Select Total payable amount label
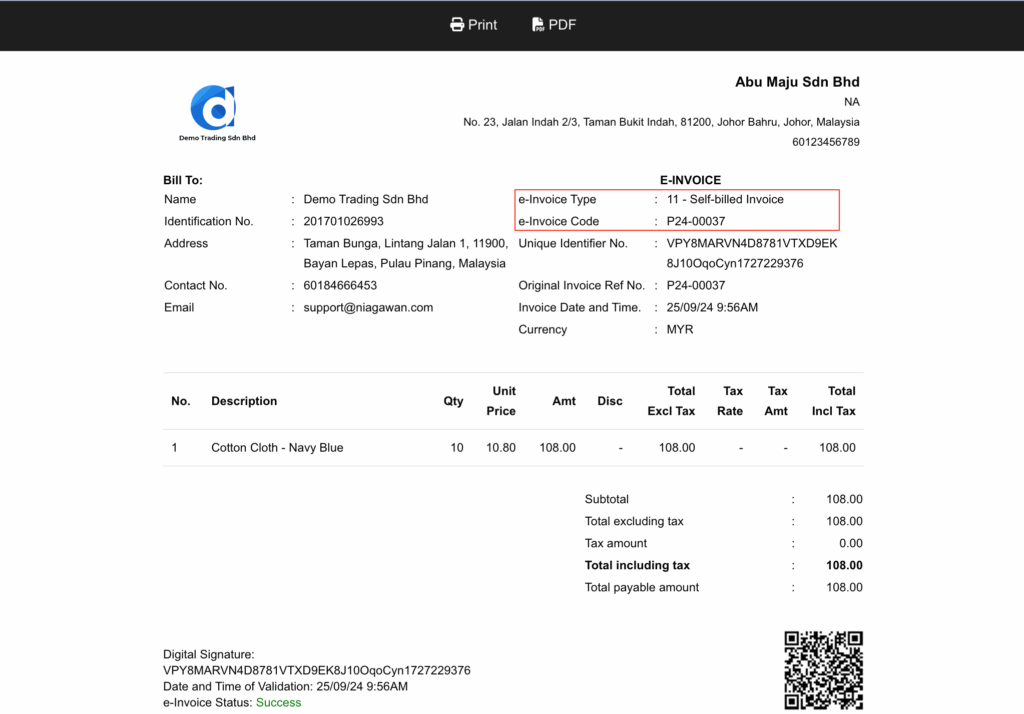The width and height of the screenshot is (1024, 714). point(641,588)
